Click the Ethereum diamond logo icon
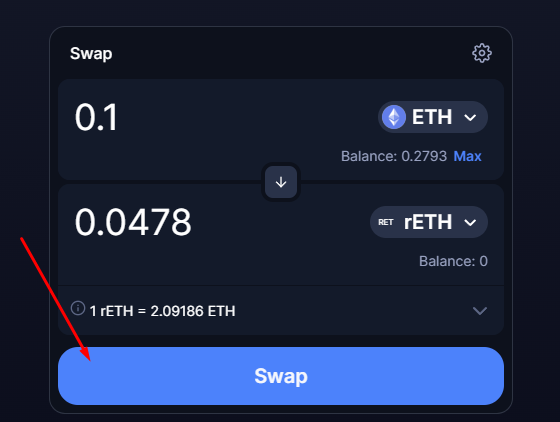Screen dimensions: 560x422 [394, 117]
